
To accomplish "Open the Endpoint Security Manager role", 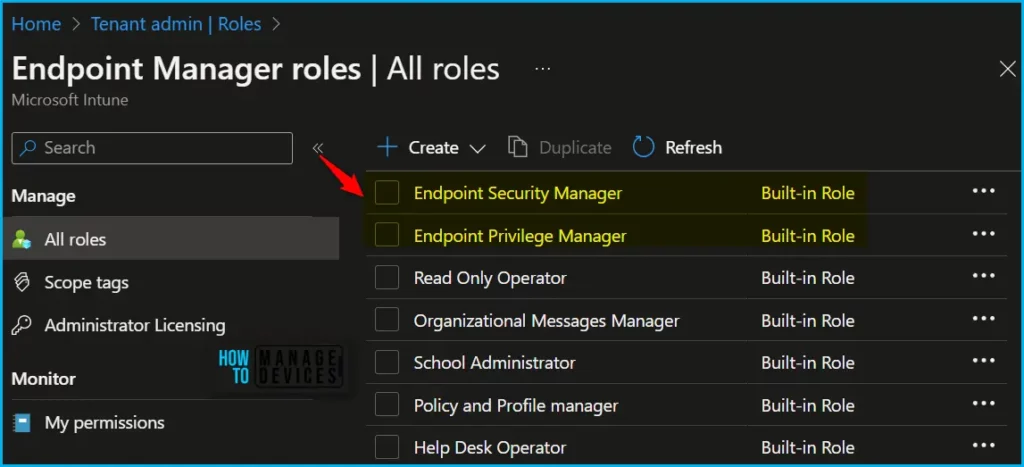I will point(518,193).
